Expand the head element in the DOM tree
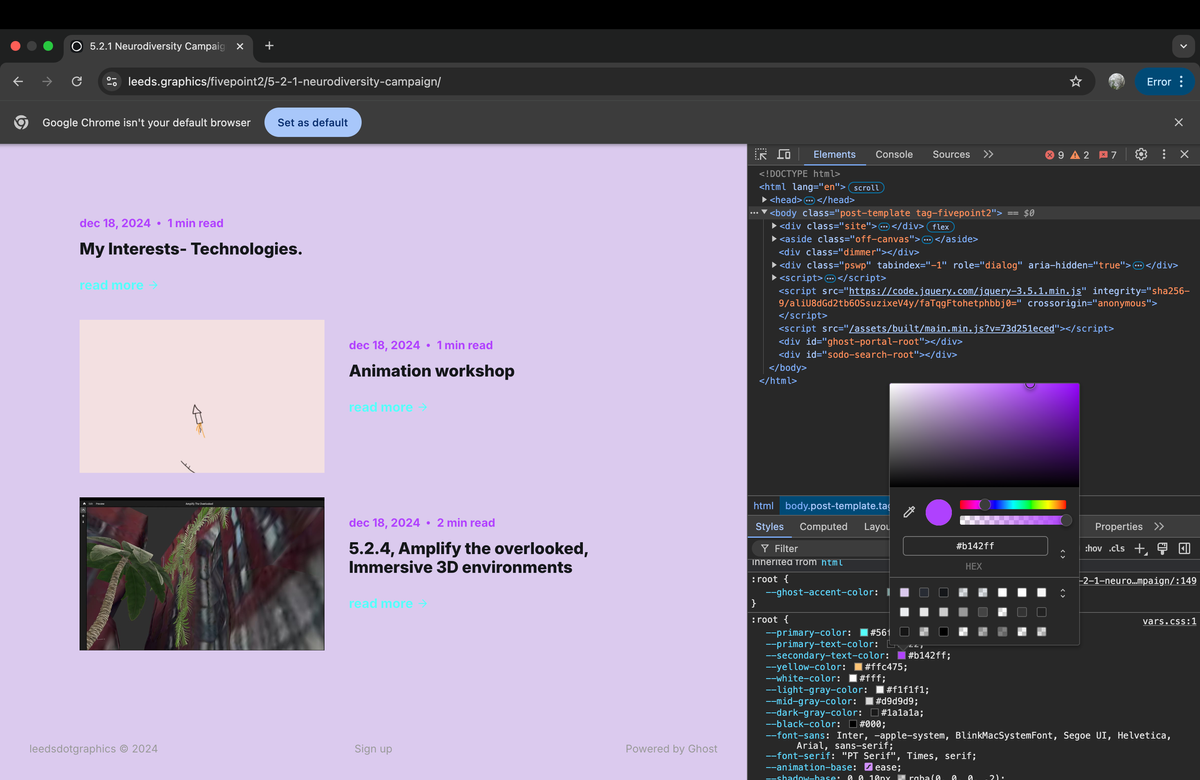1200x780 pixels. click(764, 199)
